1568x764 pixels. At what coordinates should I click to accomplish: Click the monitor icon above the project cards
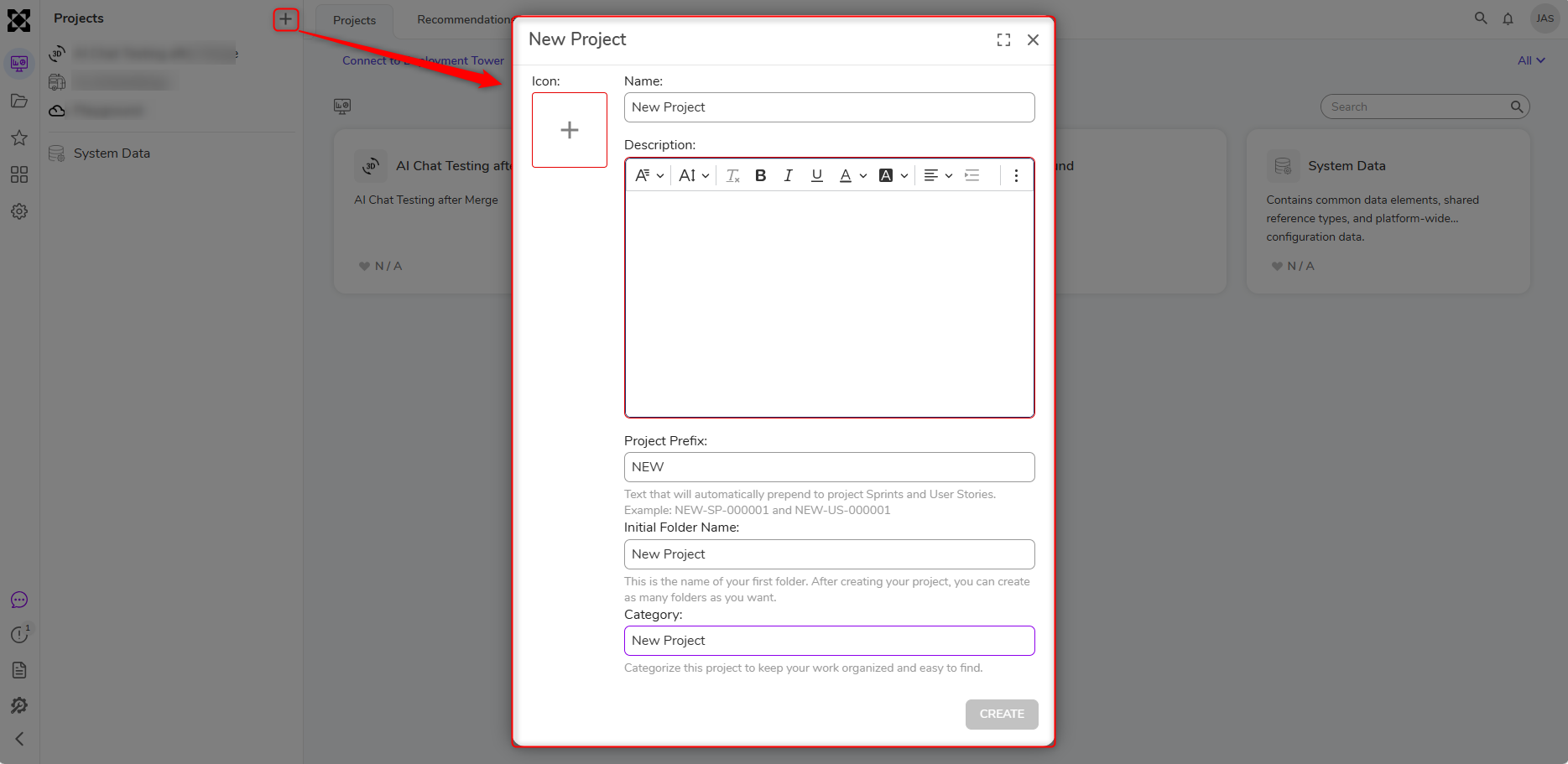click(342, 107)
